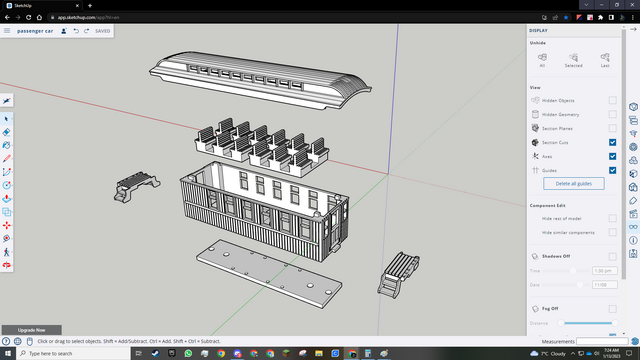Open the Scenes panel icon
The width and height of the screenshot is (640, 360).
(x=633, y=213)
